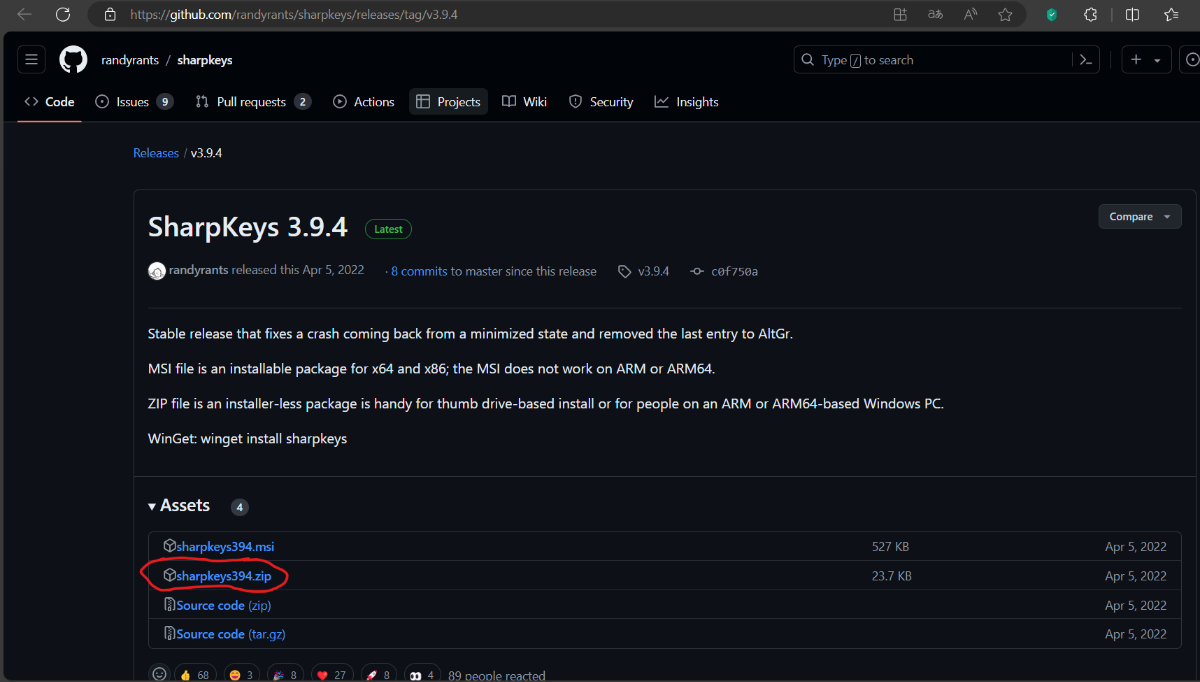Image resolution: width=1200 pixels, height=682 pixels.
Task: Click the 527 KB file size text
Action: point(890,547)
